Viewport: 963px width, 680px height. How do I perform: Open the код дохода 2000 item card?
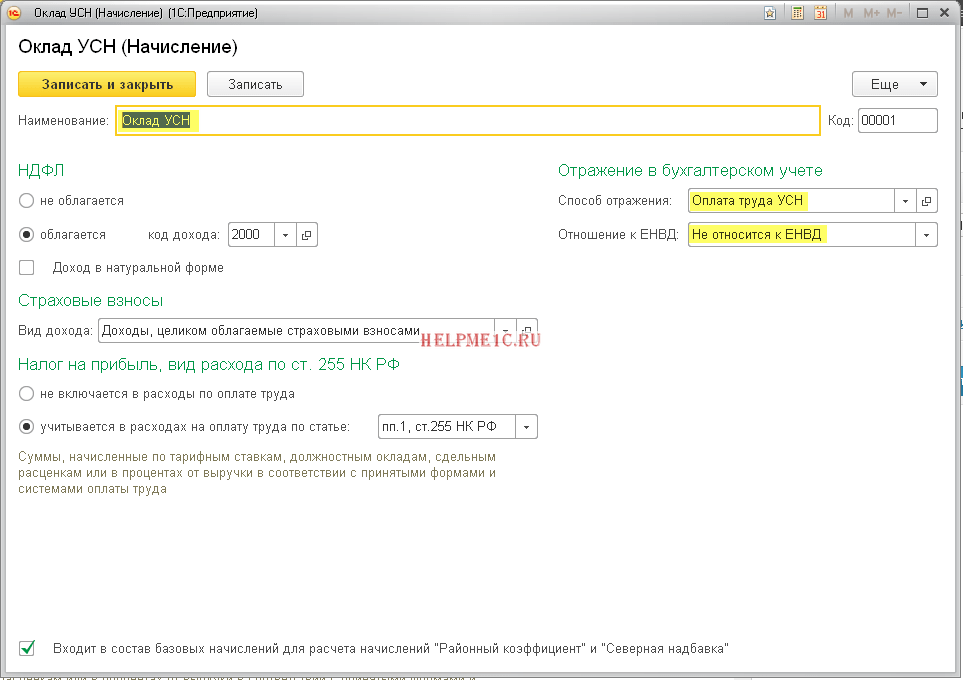[307, 235]
